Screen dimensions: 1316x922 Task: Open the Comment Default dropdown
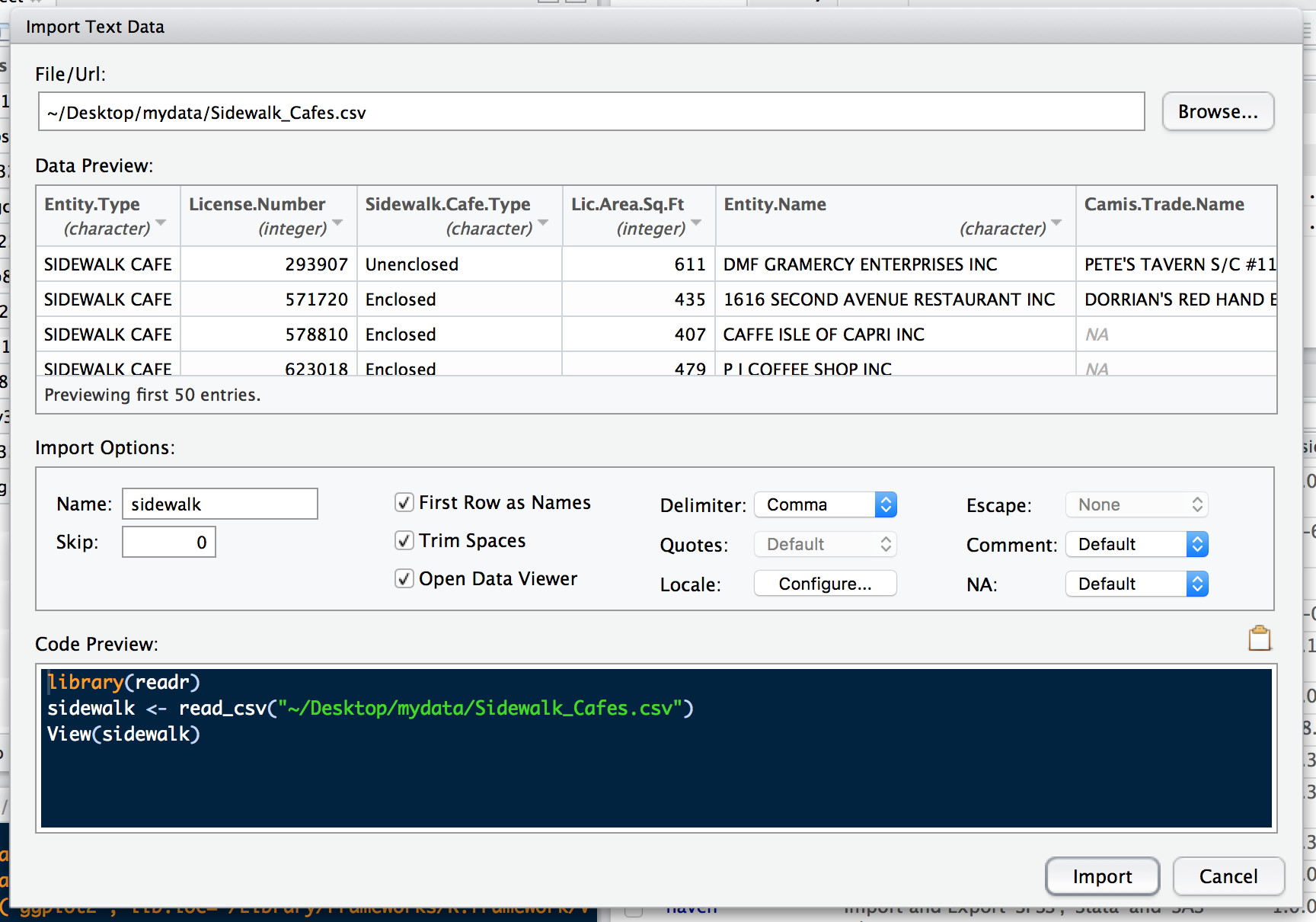click(x=1137, y=544)
